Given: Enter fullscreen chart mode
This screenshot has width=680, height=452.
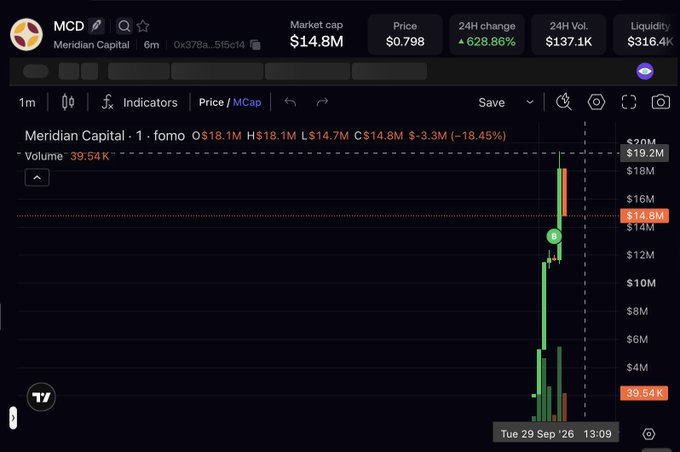Looking at the screenshot, I should click(628, 102).
